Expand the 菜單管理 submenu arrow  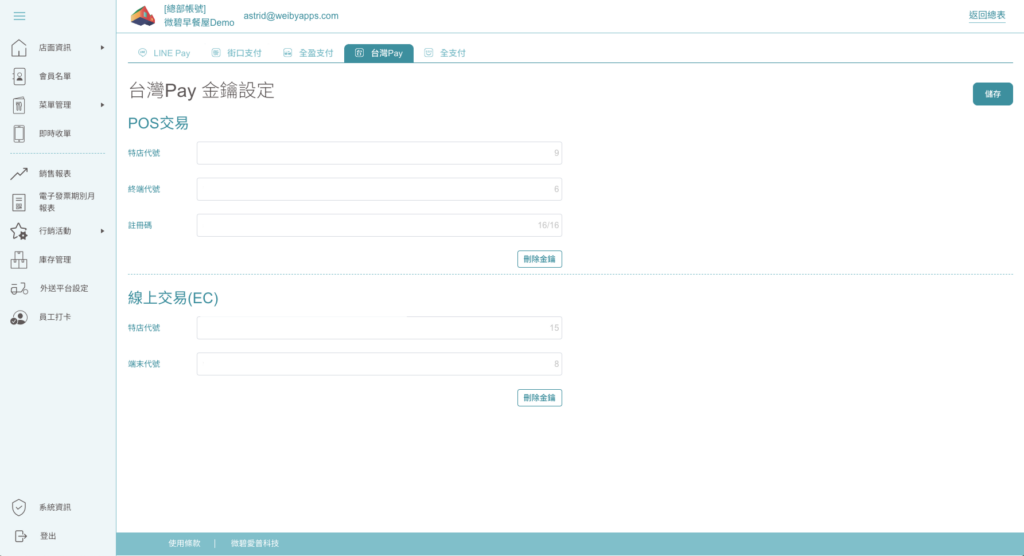pos(103,105)
